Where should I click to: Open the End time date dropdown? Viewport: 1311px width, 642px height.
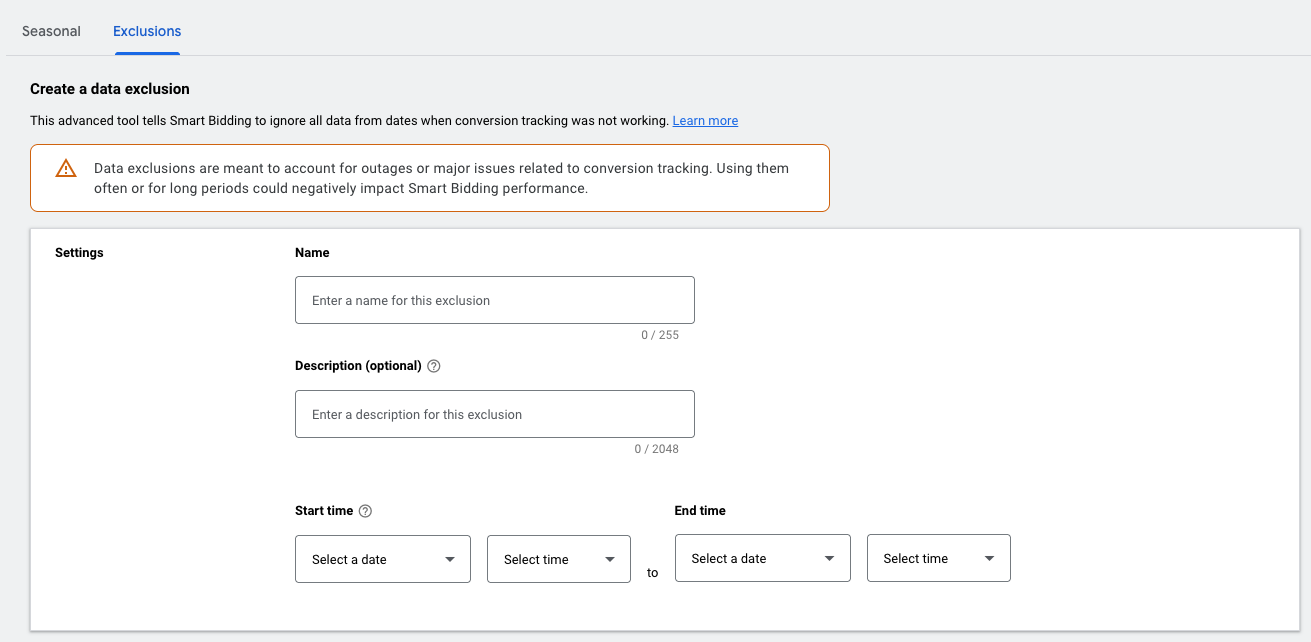762,559
